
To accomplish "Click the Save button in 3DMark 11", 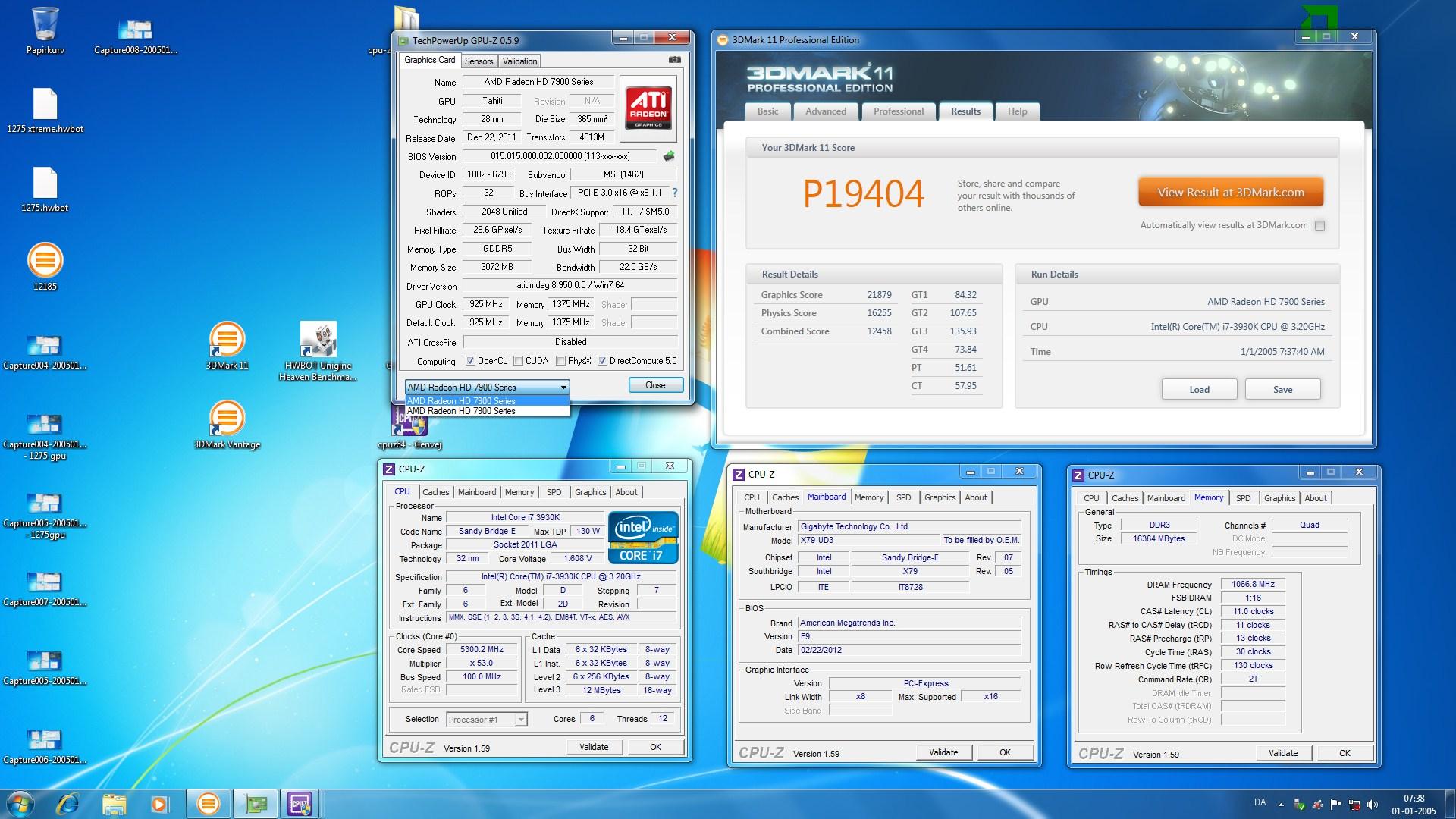I will pyautogui.click(x=1282, y=390).
